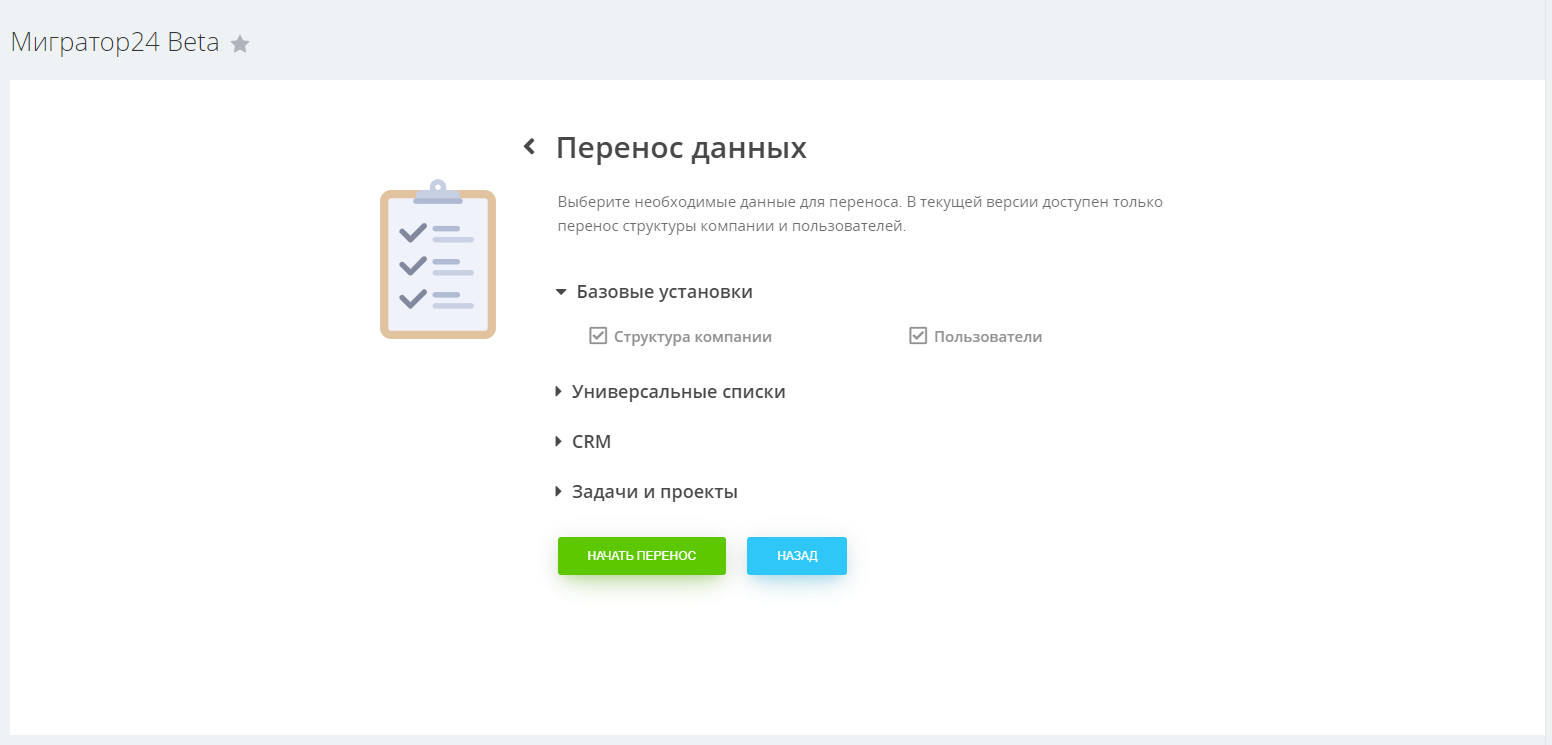Image resolution: width=1552 pixels, height=745 pixels.
Task: Open the CRM section title
Action: tap(591, 442)
